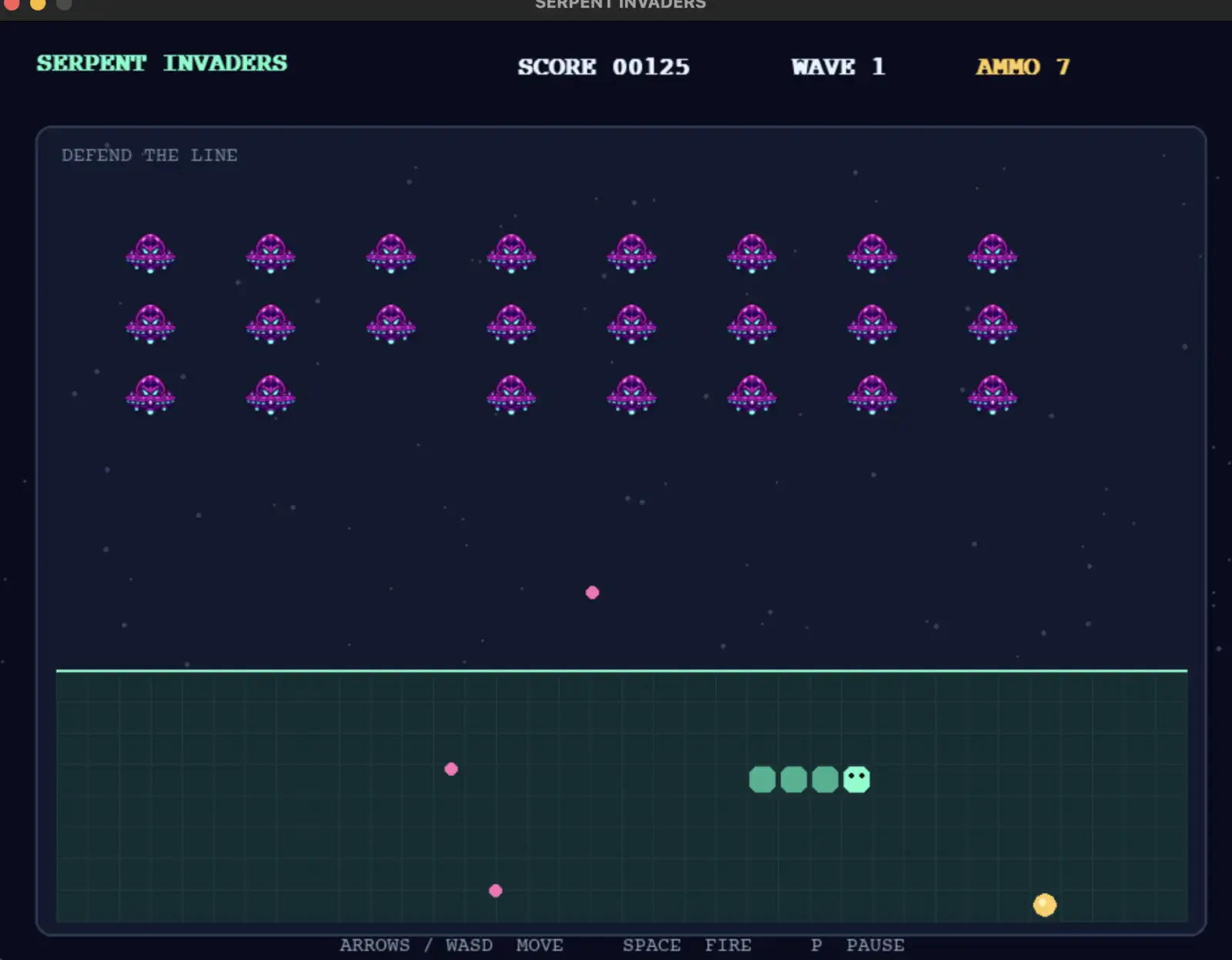The width and height of the screenshot is (1232, 960).
Task: Click the seventh alien saucer in top row
Action: pos(872,253)
